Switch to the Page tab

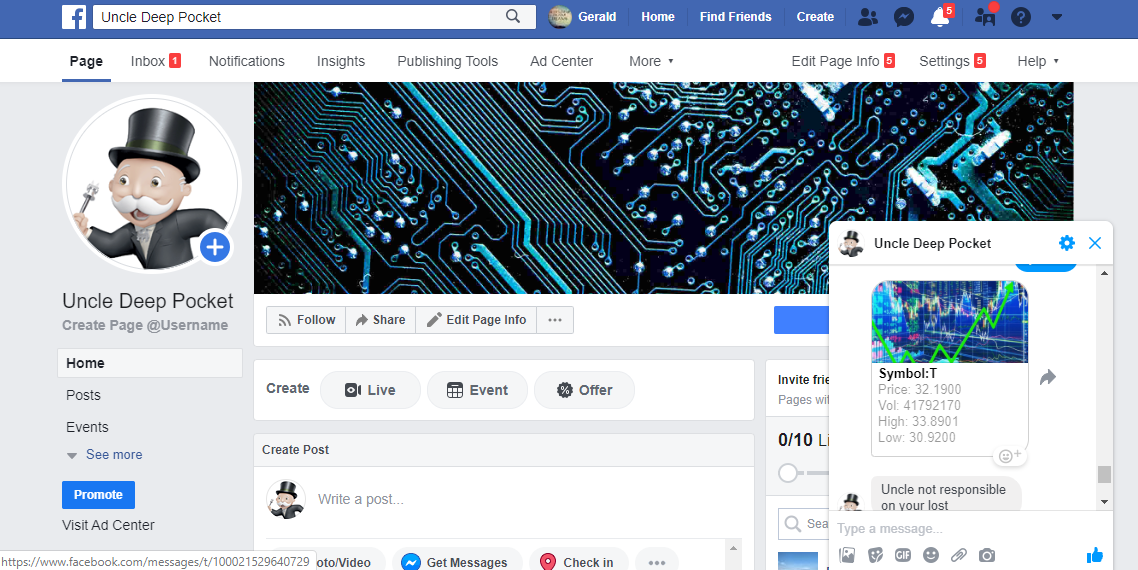pos(86,61)
